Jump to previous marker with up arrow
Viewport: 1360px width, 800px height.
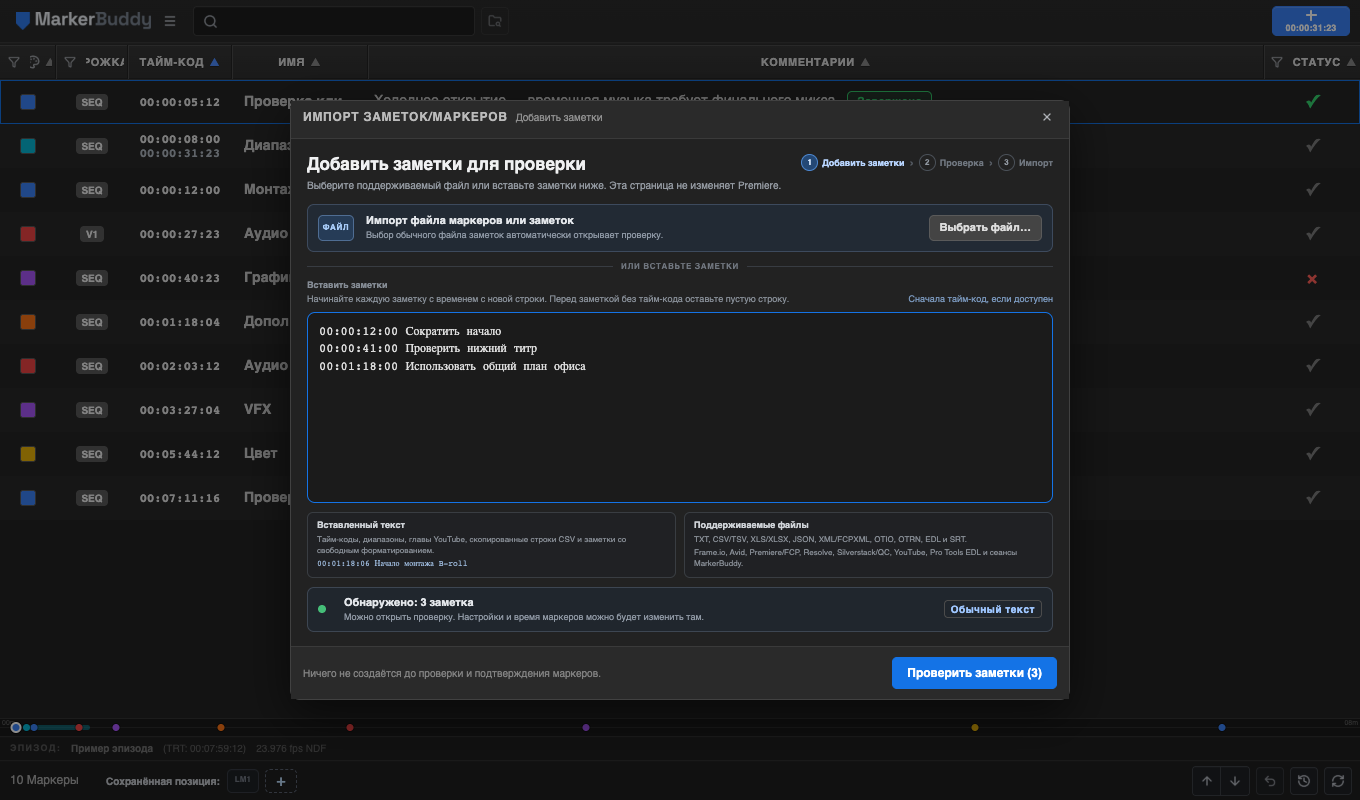[x=1207, y=781]
